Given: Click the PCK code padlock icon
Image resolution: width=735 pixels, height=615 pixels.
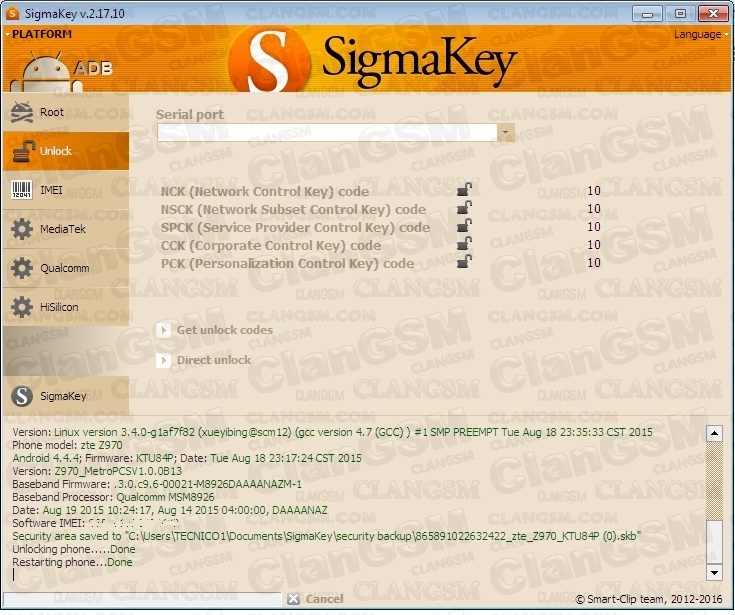Looking at the screenshot, I should [464, 261].
